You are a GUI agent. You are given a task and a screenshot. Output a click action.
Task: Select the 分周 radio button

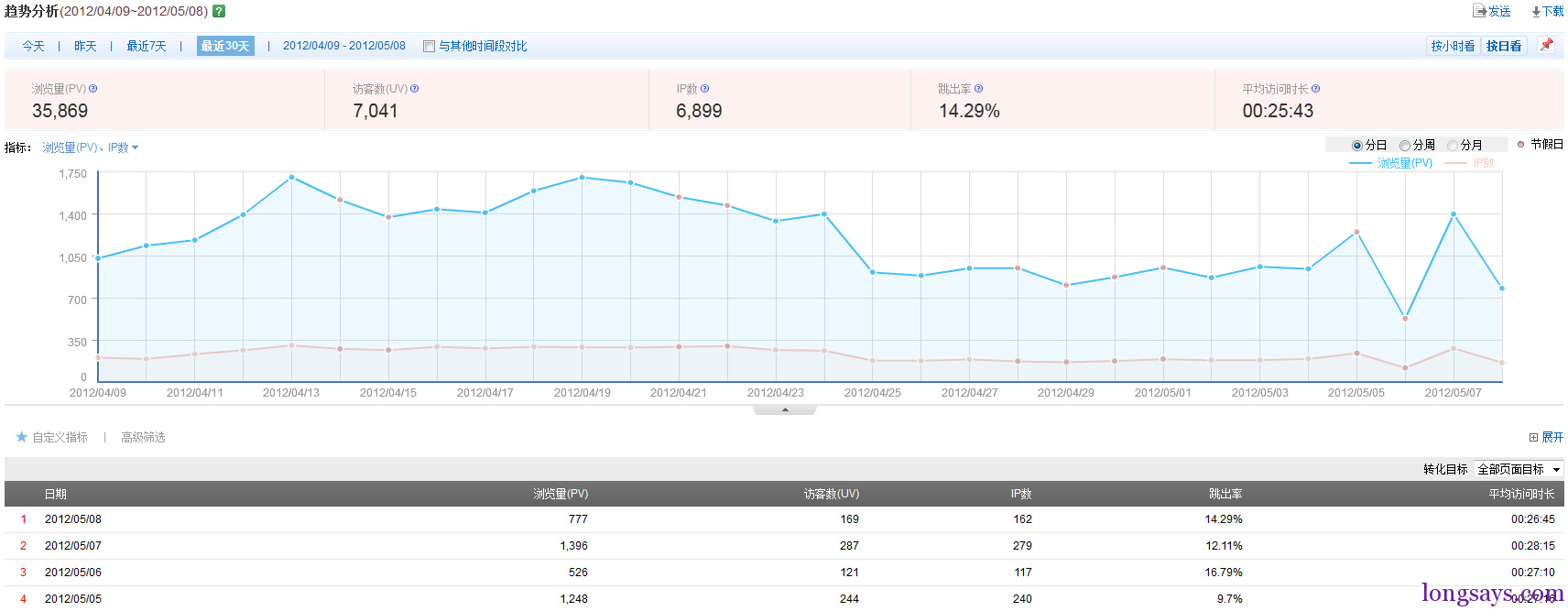[x=1404, y=146]
